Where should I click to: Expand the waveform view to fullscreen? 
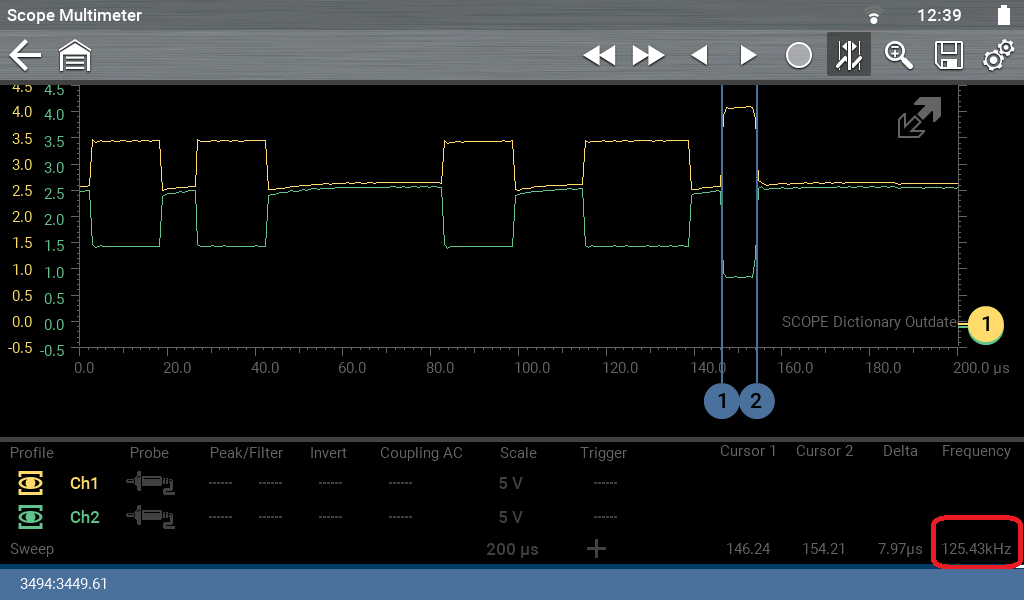pyautogui.click(x=919, y=118)
